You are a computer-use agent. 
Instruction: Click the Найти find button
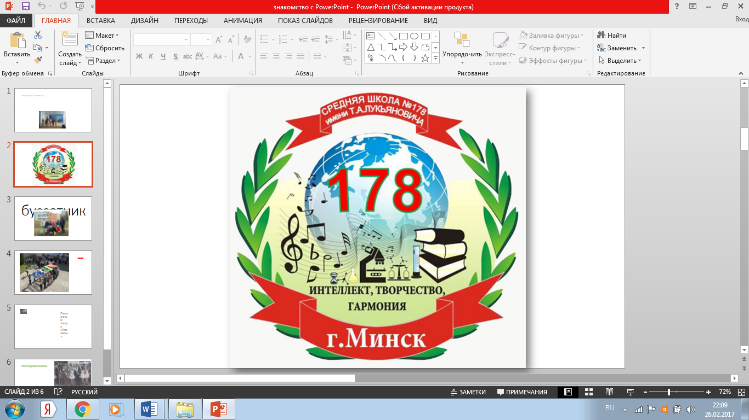612,35
